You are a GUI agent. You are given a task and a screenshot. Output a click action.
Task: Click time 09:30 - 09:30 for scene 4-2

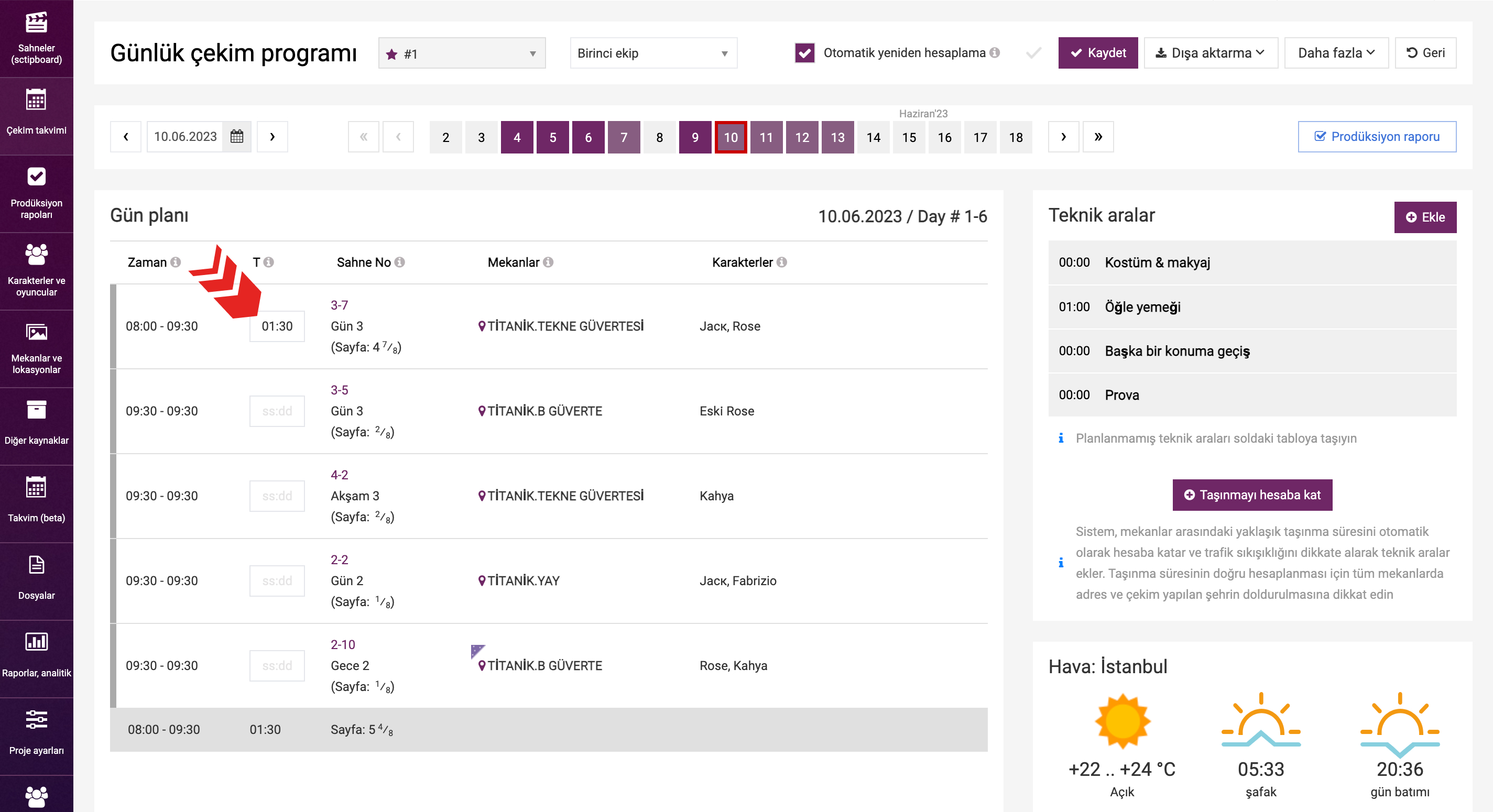coord(162,496)
